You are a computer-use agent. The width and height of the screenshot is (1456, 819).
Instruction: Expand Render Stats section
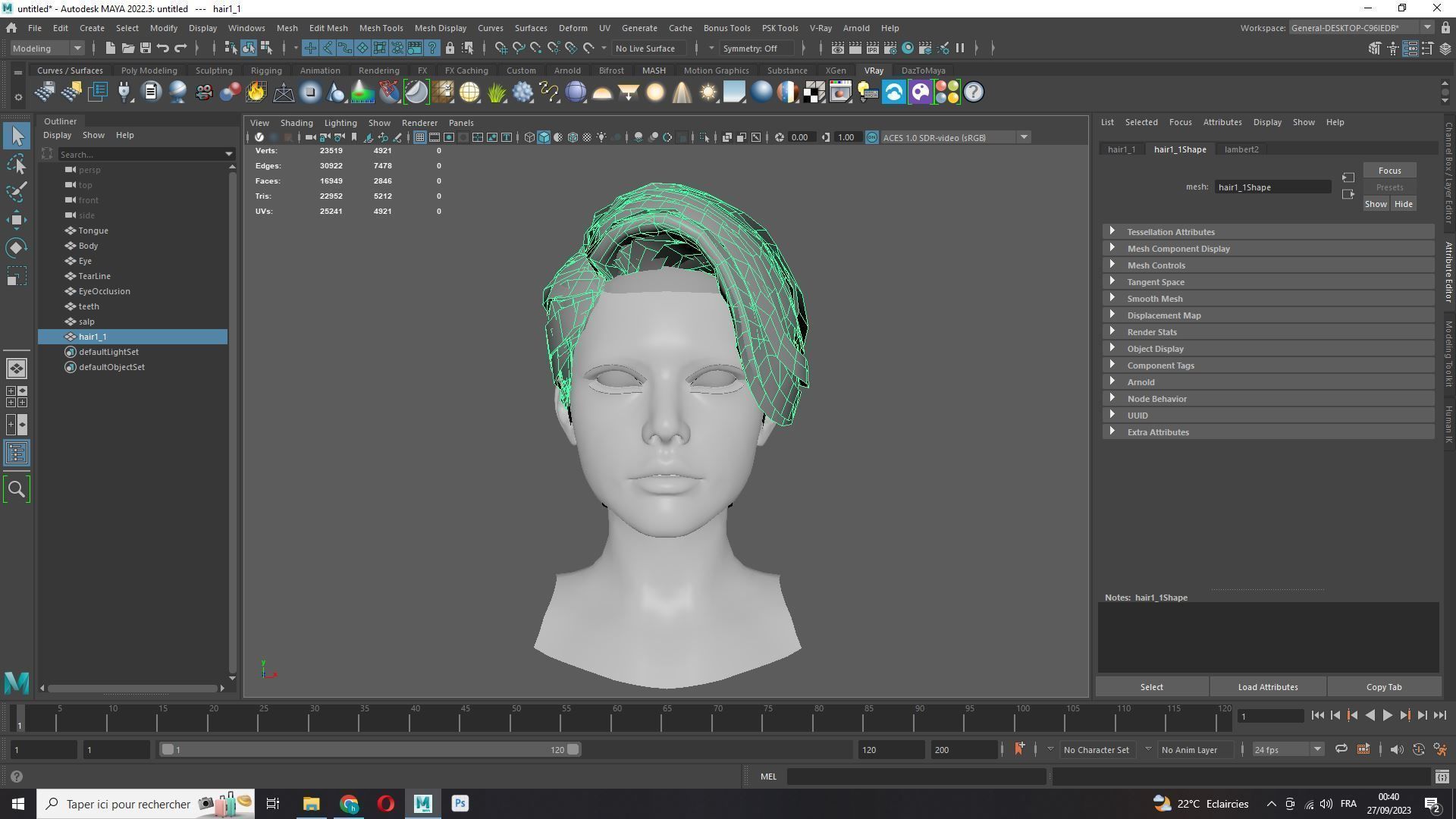point(1268,331)
